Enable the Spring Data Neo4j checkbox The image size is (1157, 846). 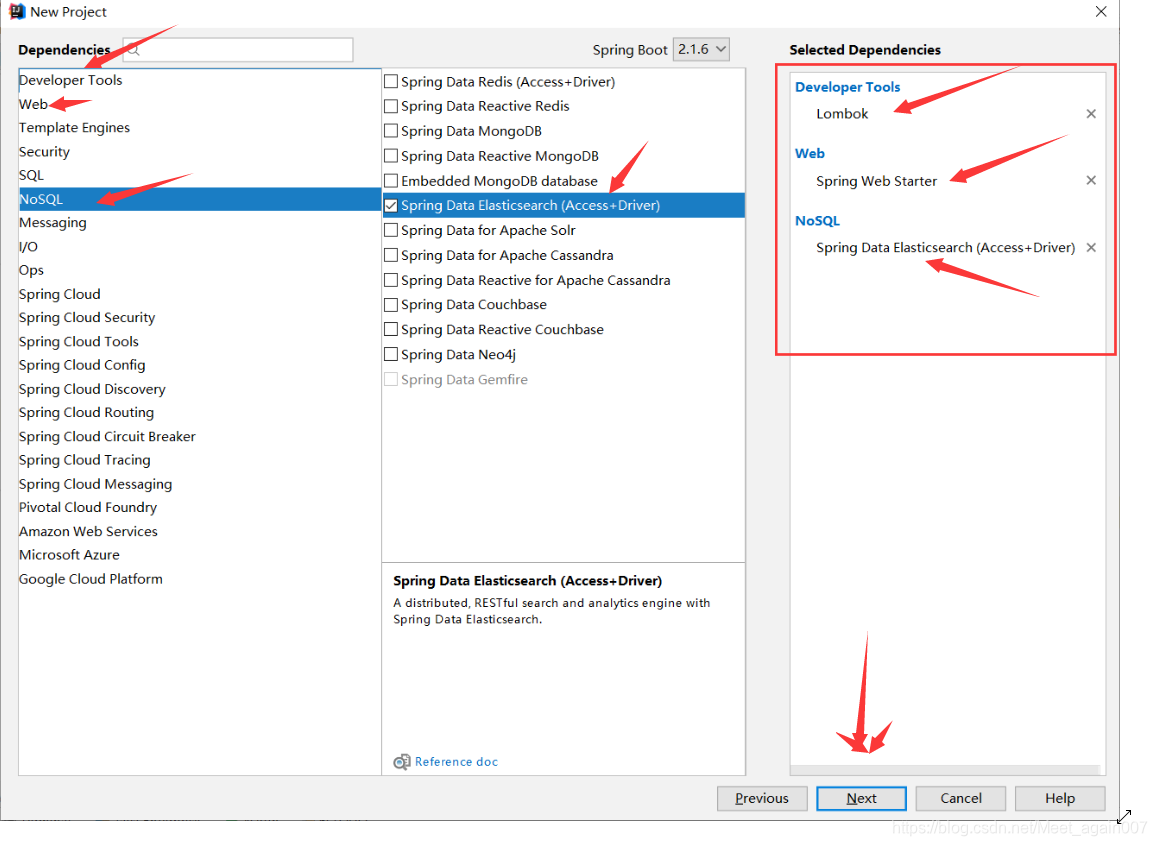[391, 355]
